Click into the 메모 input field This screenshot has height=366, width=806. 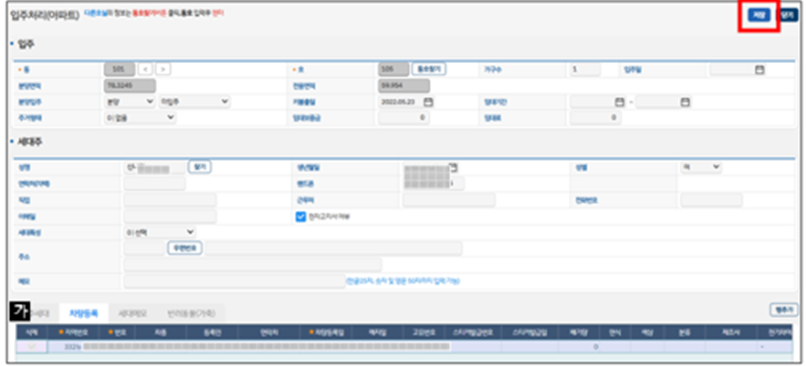(234, 281)
